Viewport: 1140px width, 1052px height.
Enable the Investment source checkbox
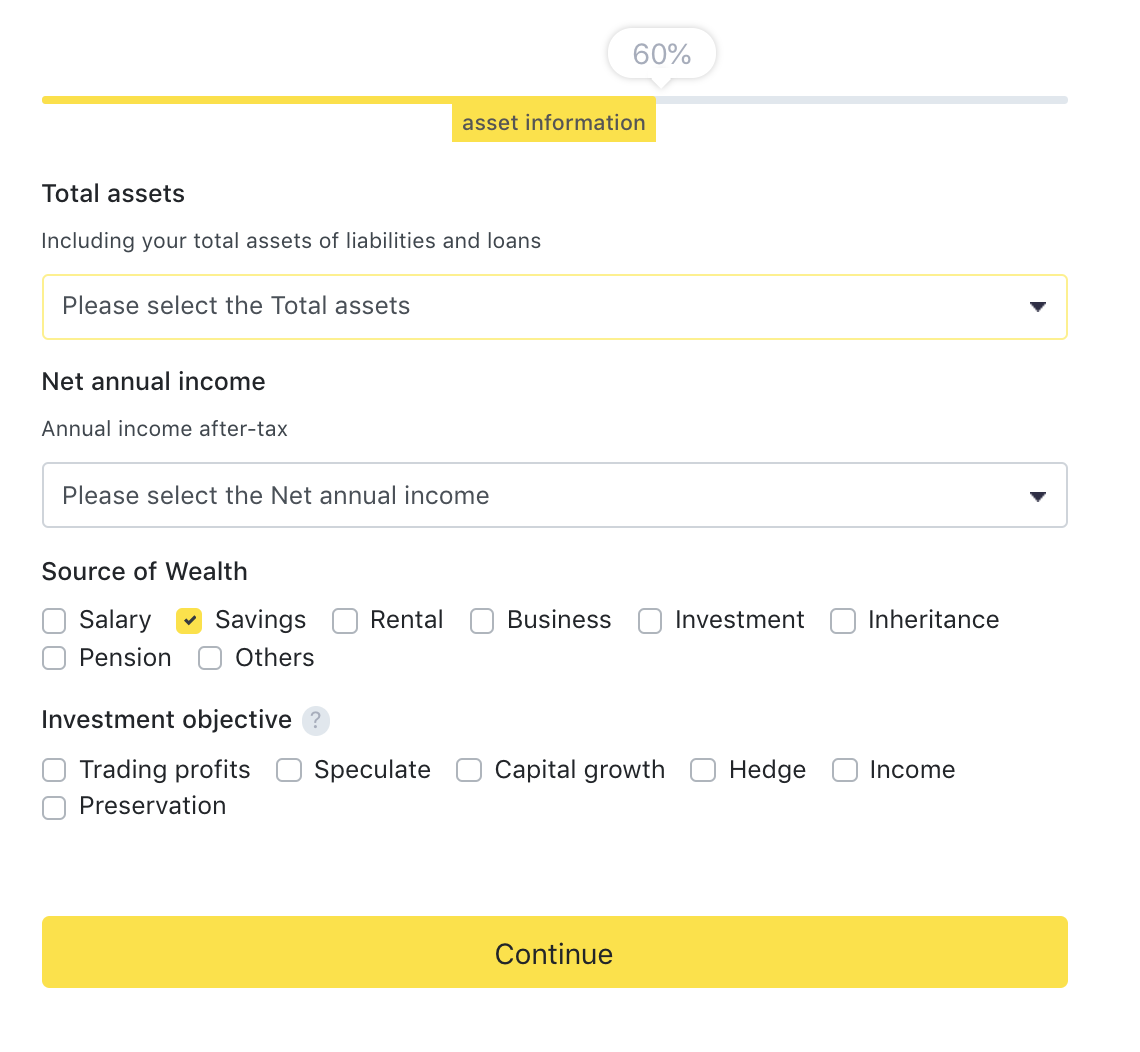650,621
